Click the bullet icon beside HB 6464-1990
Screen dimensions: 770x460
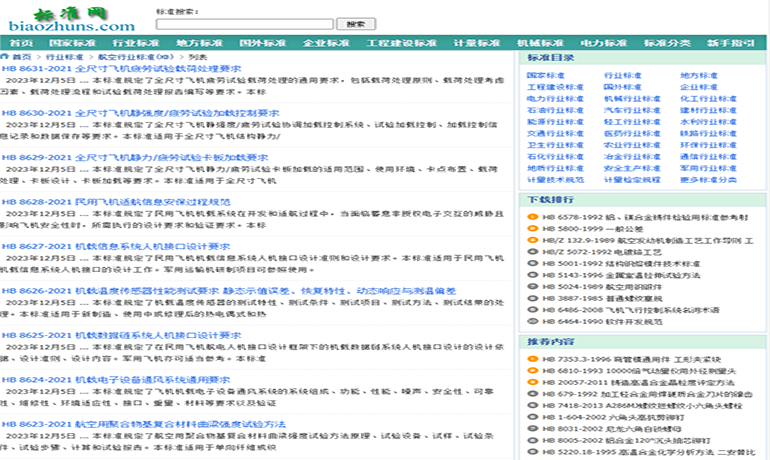(x=534, y=322)
